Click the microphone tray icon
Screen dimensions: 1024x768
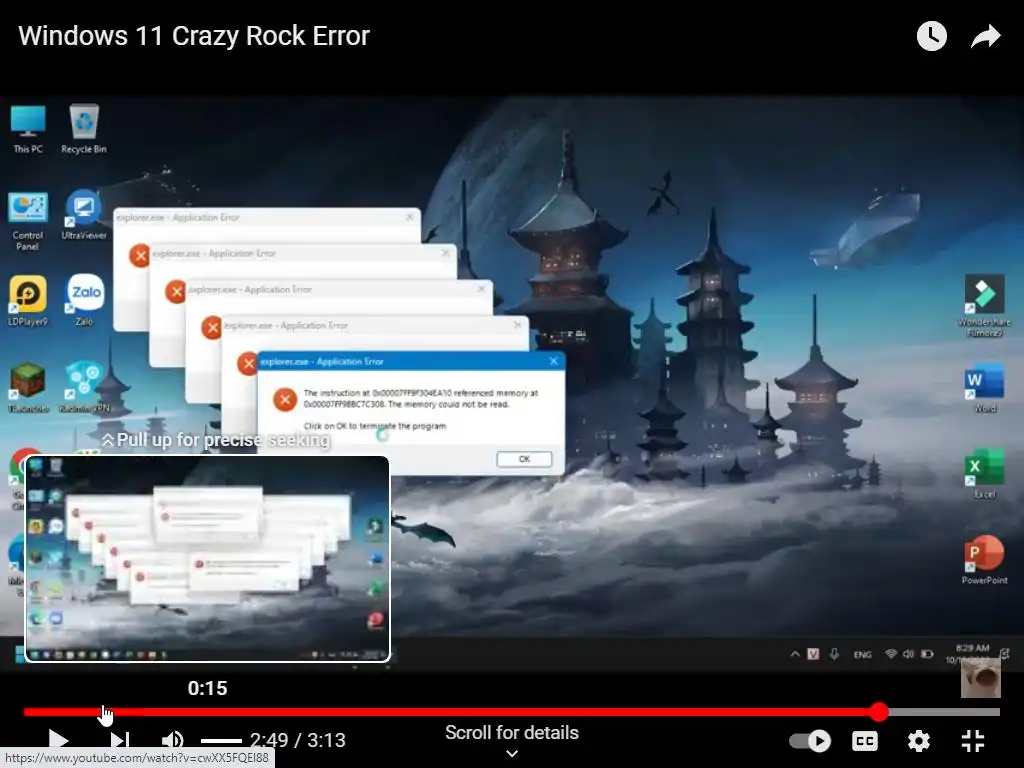tap(834, 654)
